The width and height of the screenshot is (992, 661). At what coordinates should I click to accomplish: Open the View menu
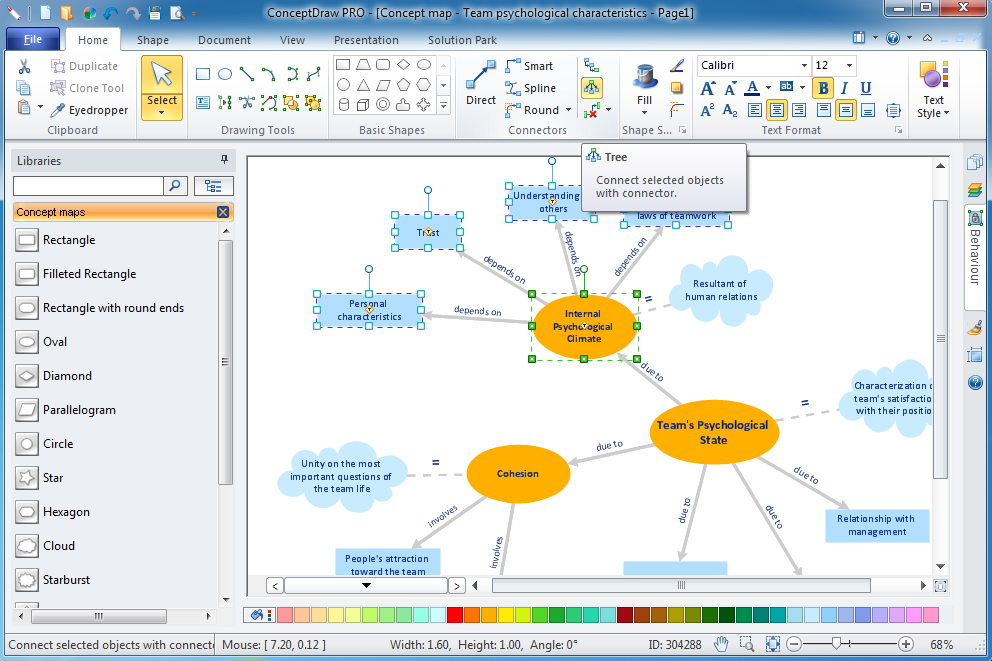pos(292,40)
